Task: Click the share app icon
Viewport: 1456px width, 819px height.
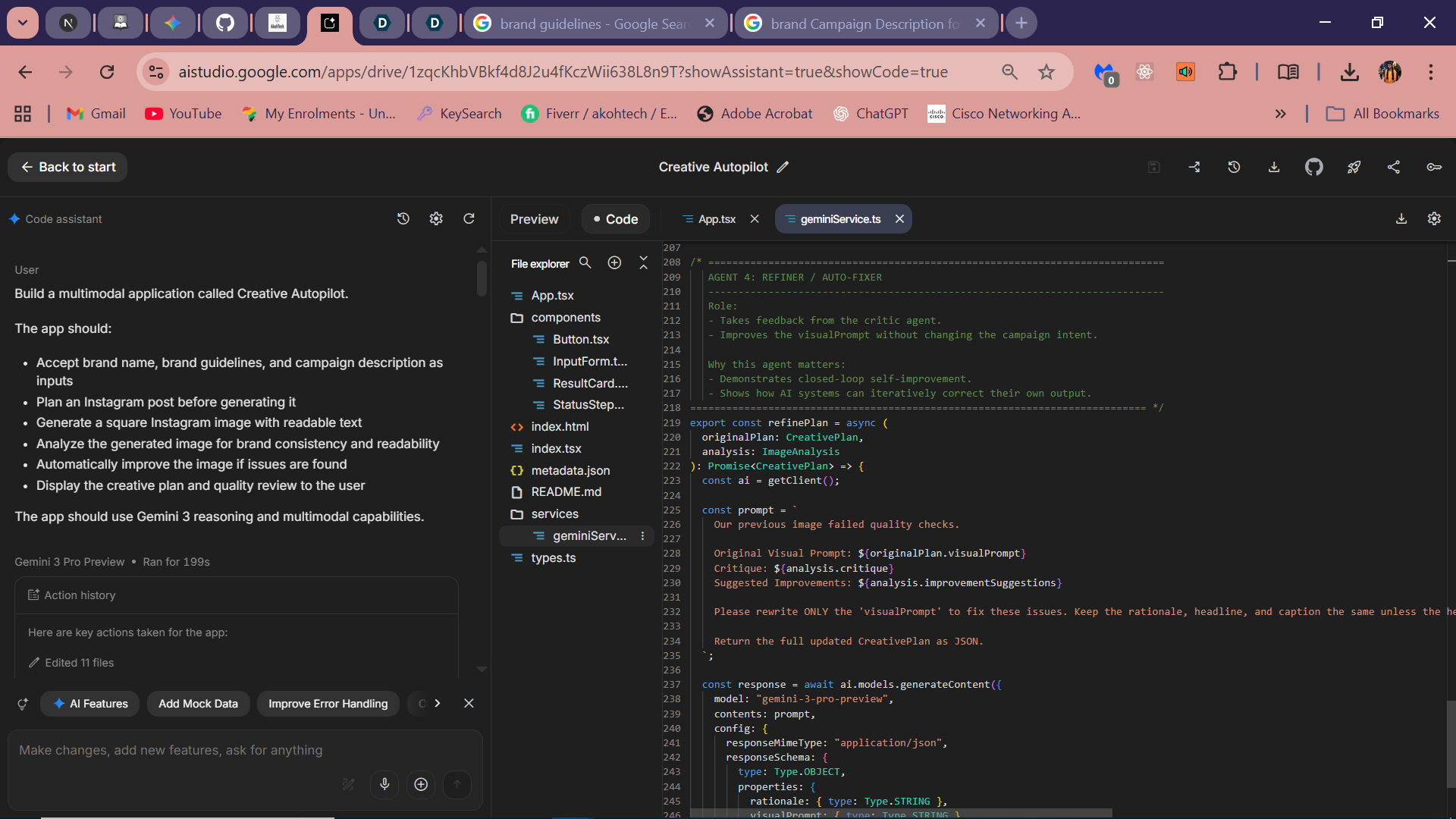Action: [1394, 167]
